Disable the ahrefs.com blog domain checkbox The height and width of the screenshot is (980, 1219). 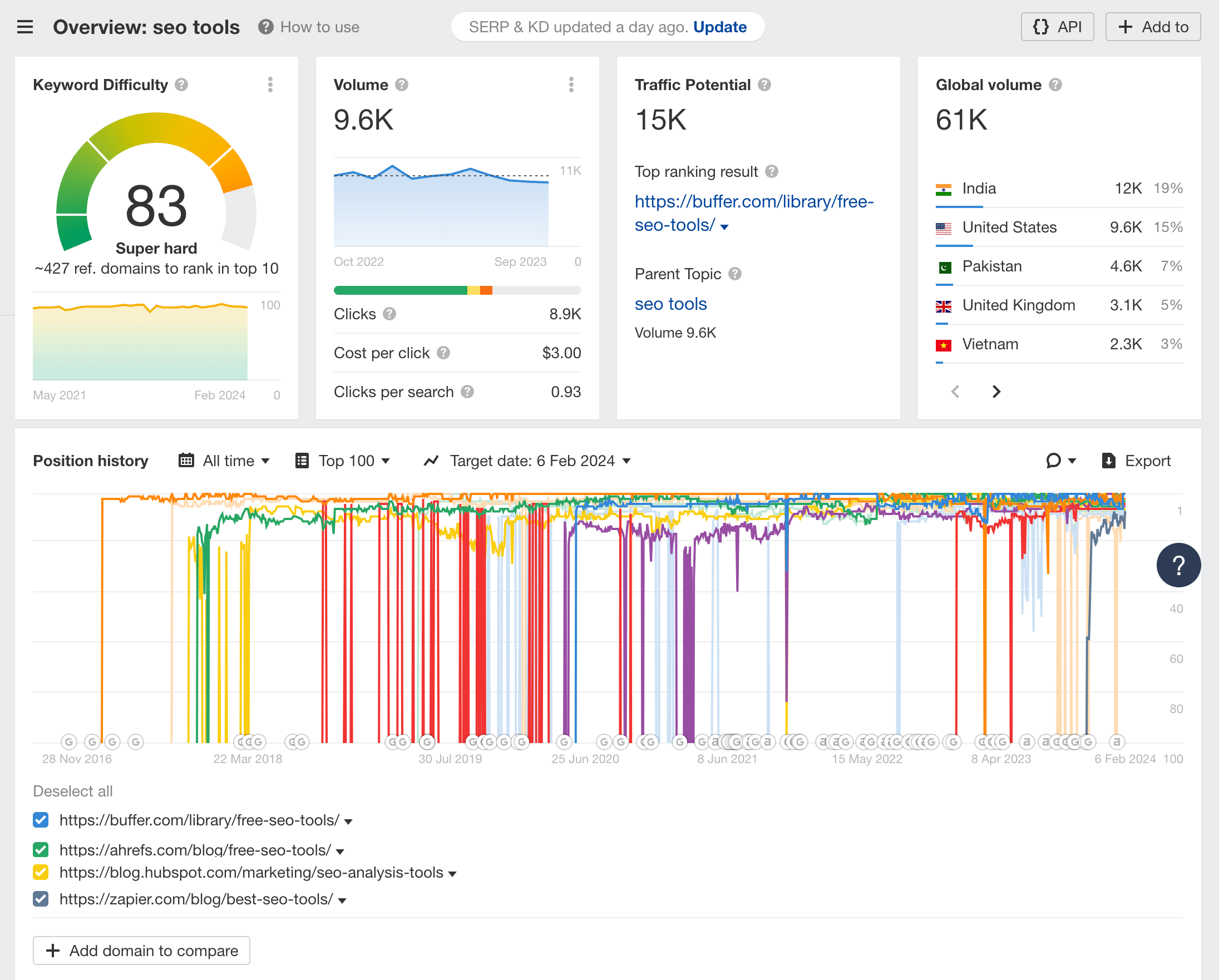(x=40, y=849)
